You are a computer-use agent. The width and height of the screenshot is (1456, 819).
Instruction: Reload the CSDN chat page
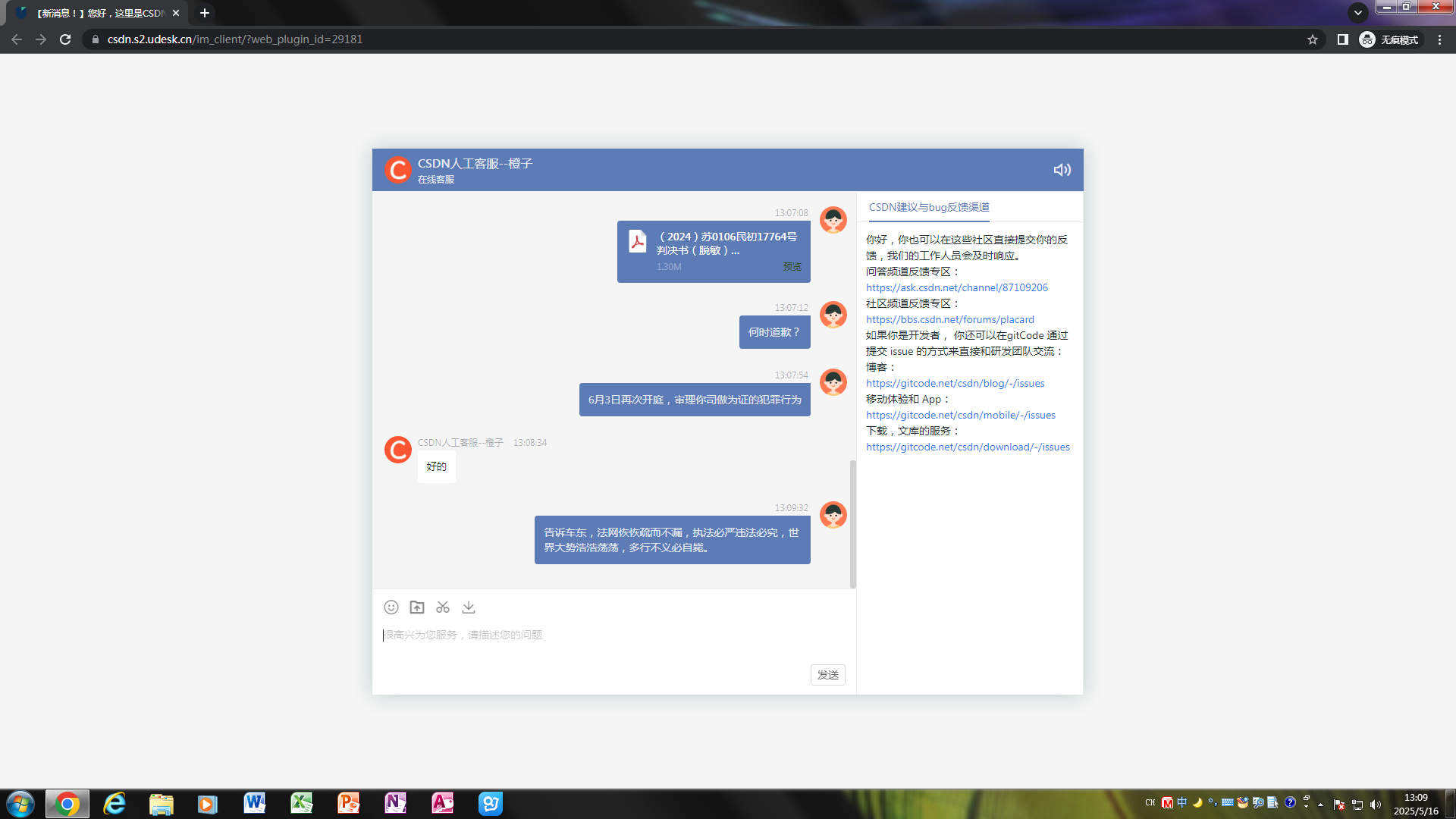(x=65, y=39)
